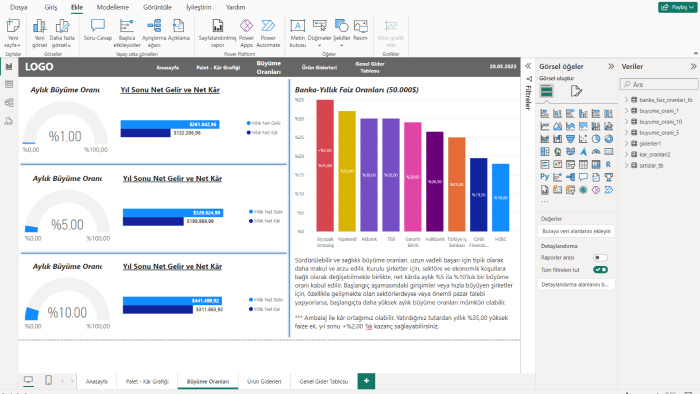Expand satislar_tb table
700x394 pixels.
626,165
